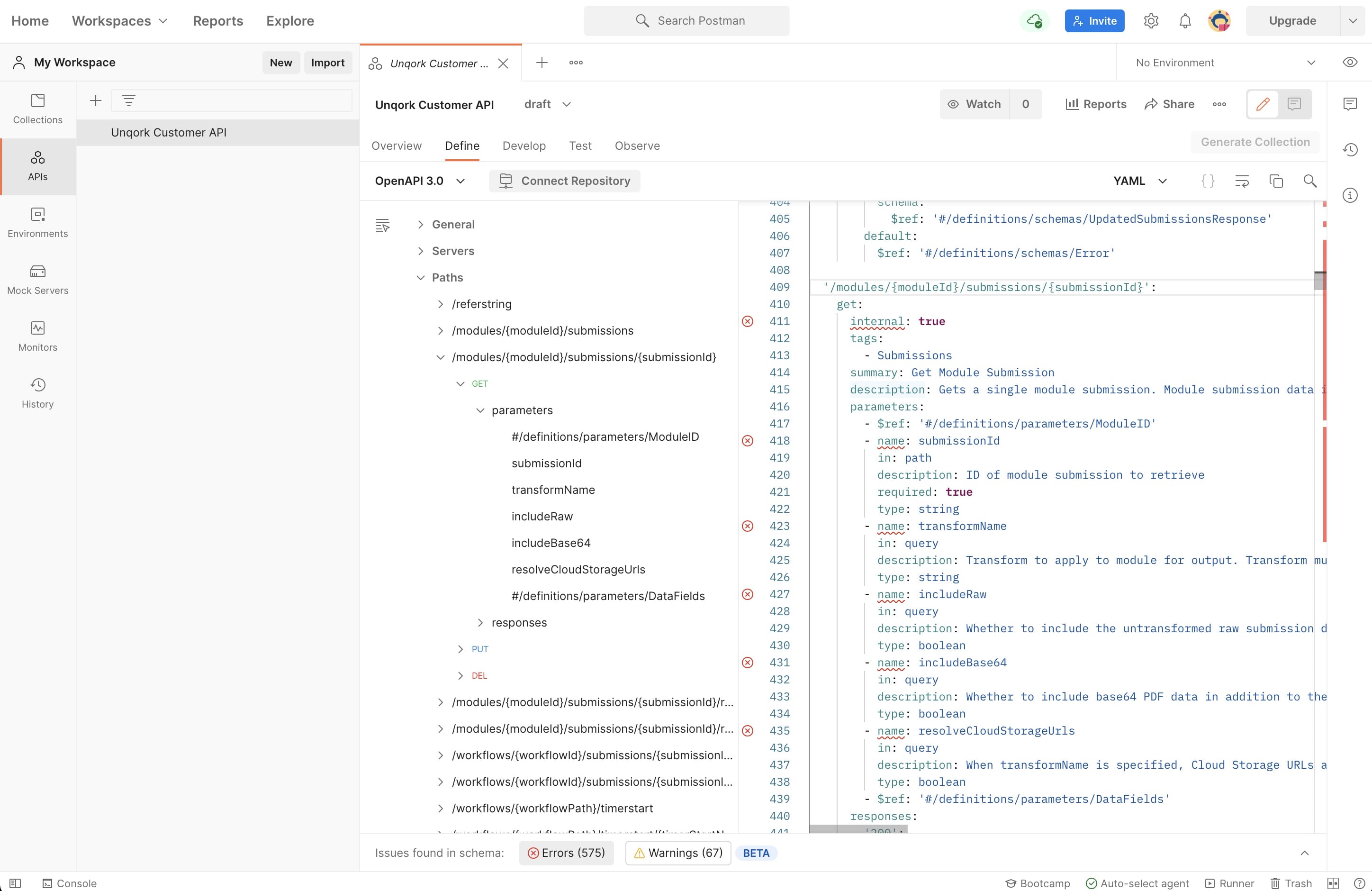
Task: Switch to comment mode icon
Action: [x=1294, y=104]
